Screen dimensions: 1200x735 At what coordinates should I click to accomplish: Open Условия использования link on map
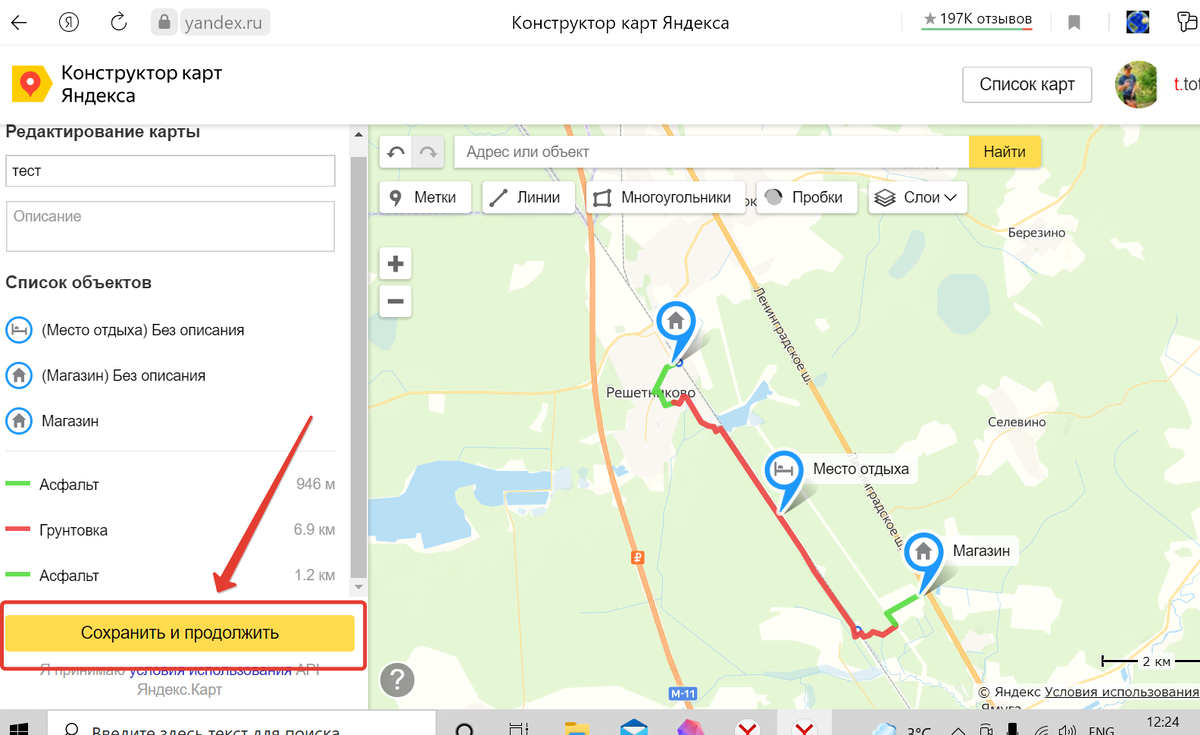[1122, 692]
